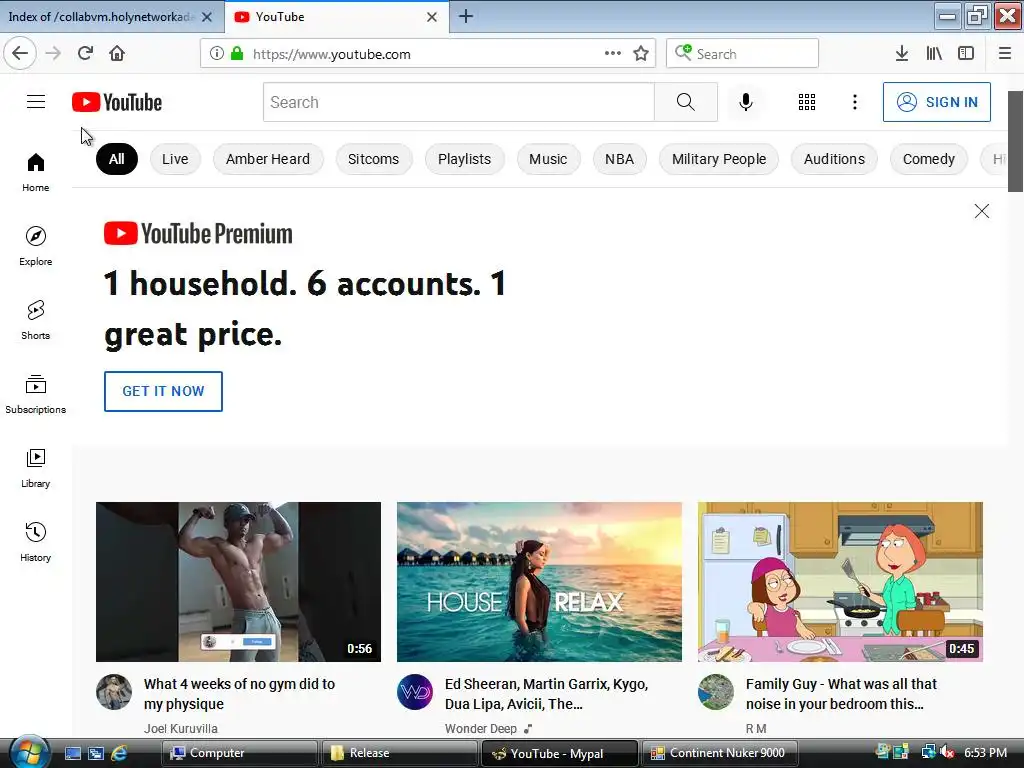Select the NBA filter chip
Screen dimensions: 1024x768
620,159
